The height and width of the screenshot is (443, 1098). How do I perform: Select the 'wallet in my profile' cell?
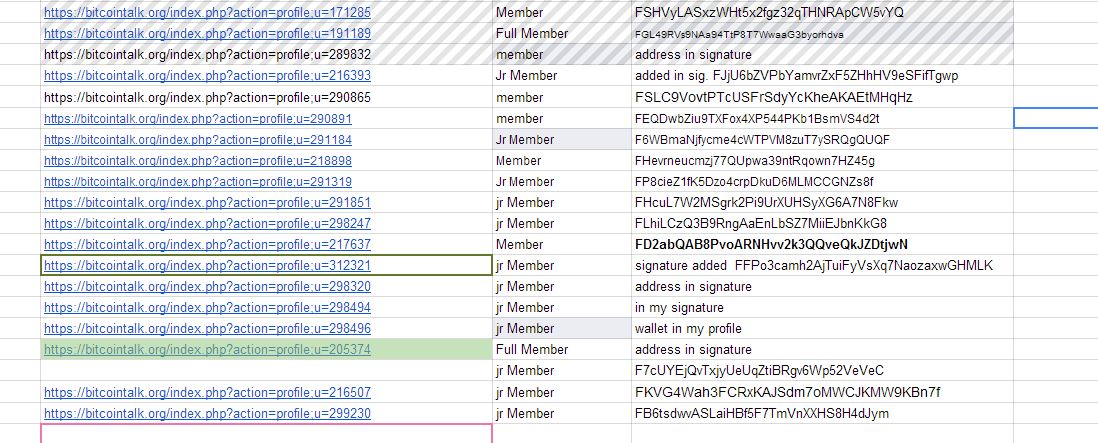pyautogui.click(x=823, y=328)
